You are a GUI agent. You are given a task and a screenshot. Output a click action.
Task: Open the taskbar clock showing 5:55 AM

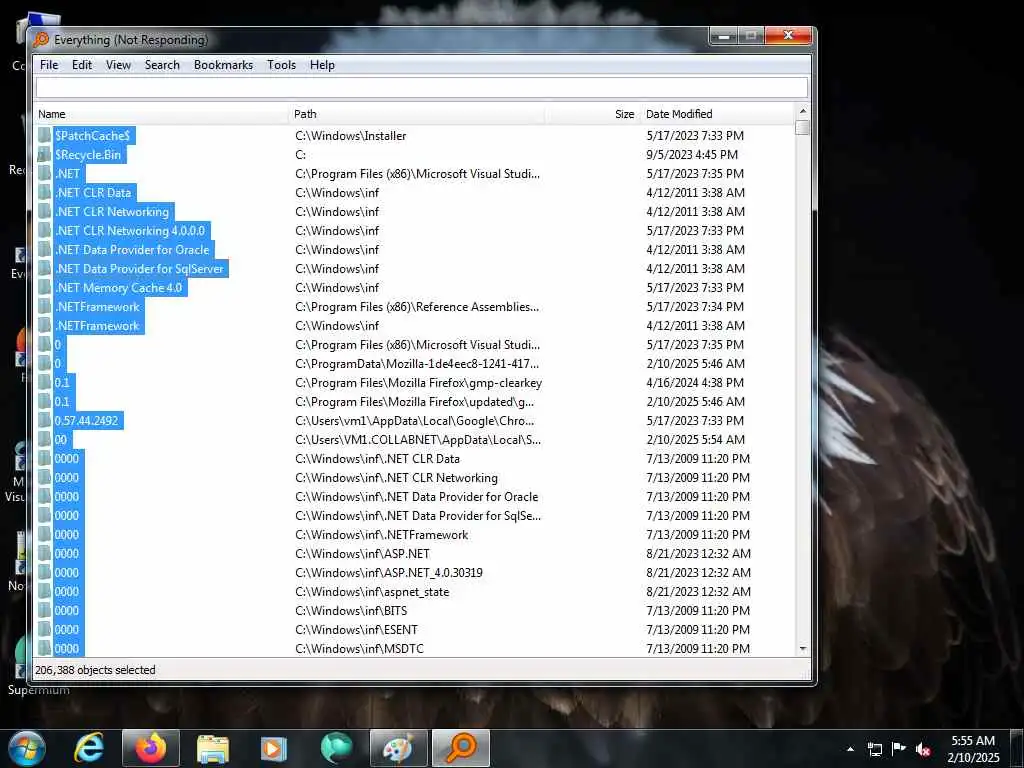coord(973,749)
